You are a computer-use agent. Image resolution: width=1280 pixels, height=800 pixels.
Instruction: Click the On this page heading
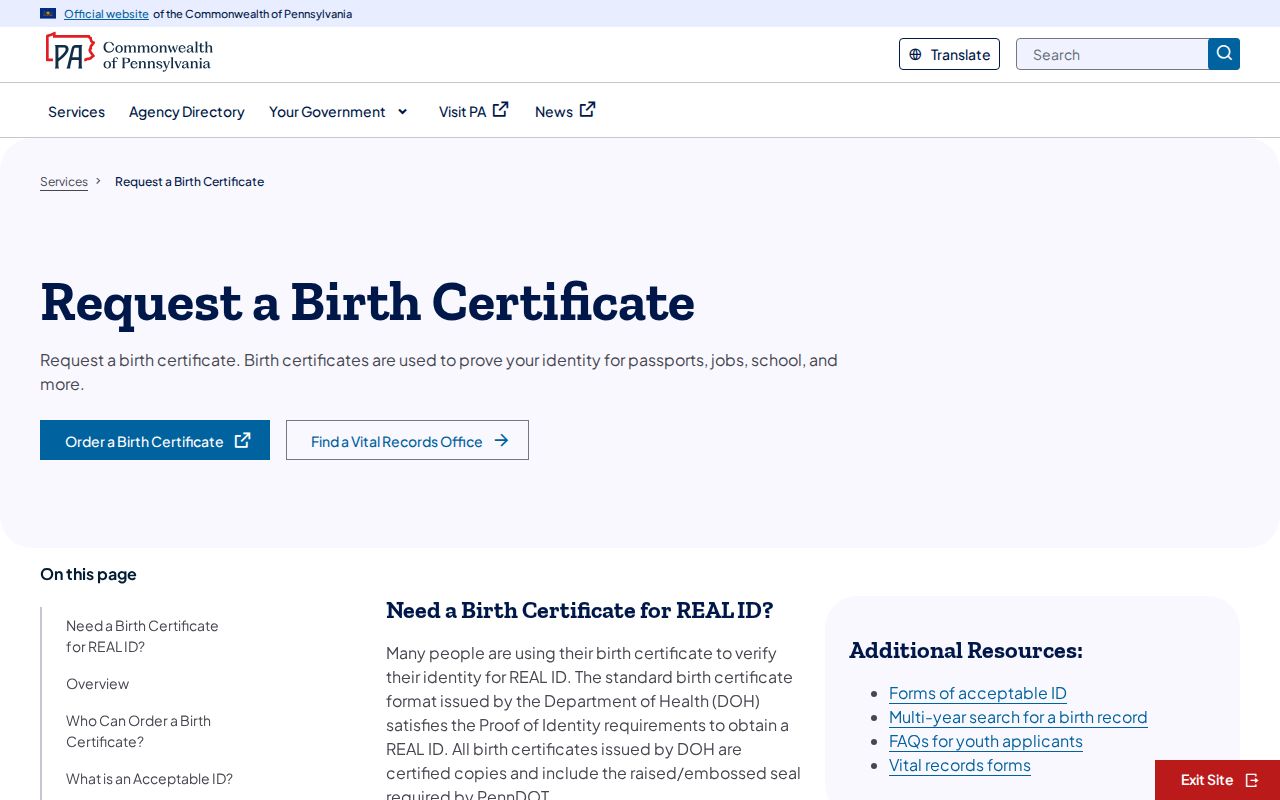(88, 574)
